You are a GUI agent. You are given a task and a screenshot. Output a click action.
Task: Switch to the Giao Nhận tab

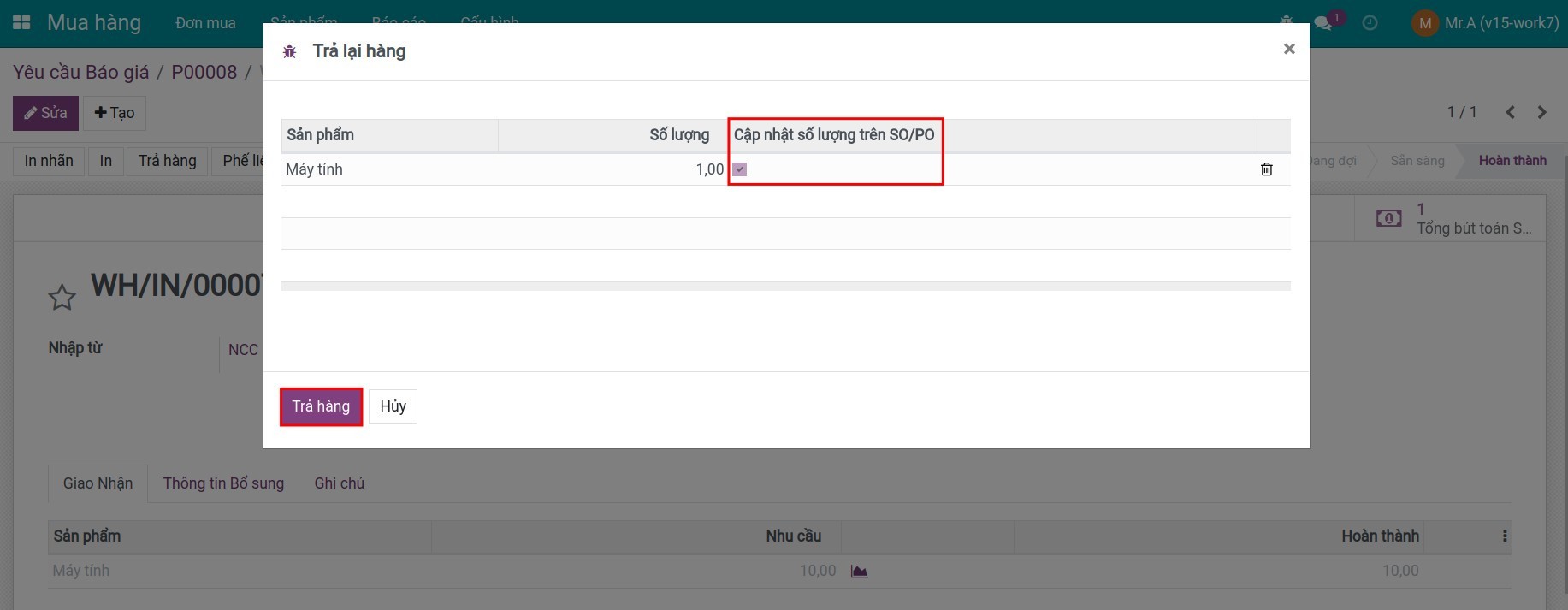pyautogui.click(x=98, y=483)
